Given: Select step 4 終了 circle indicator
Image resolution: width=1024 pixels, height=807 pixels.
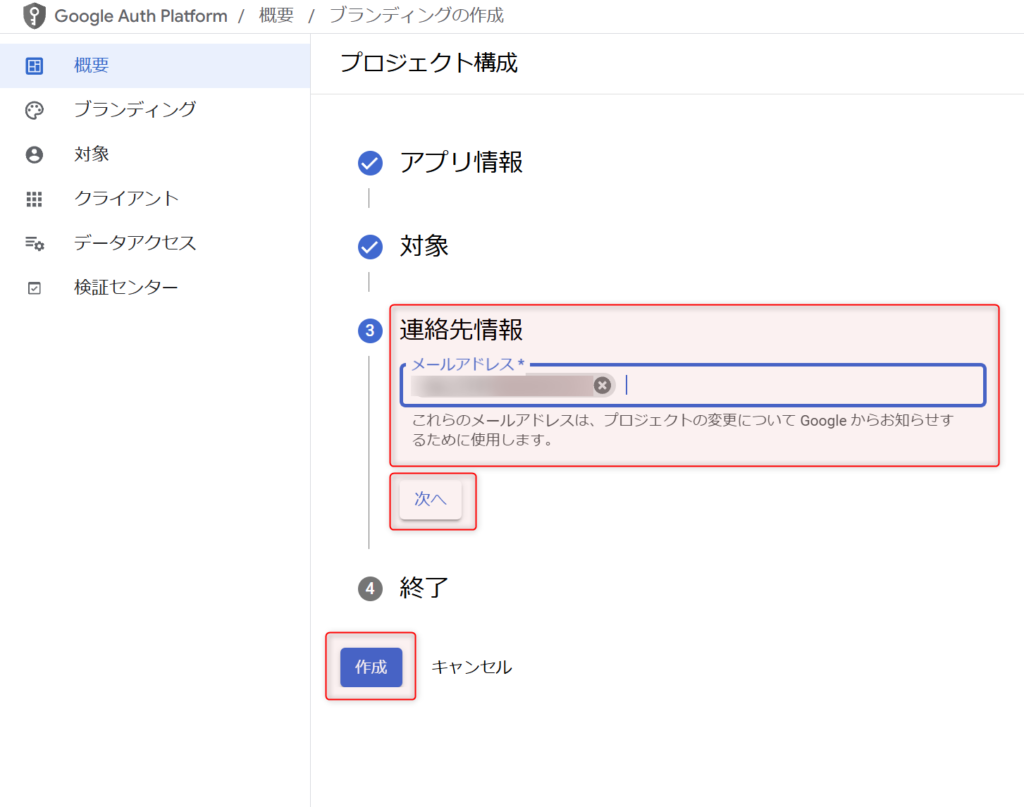Looking at the screenshot, I should [x=370, y=589].
